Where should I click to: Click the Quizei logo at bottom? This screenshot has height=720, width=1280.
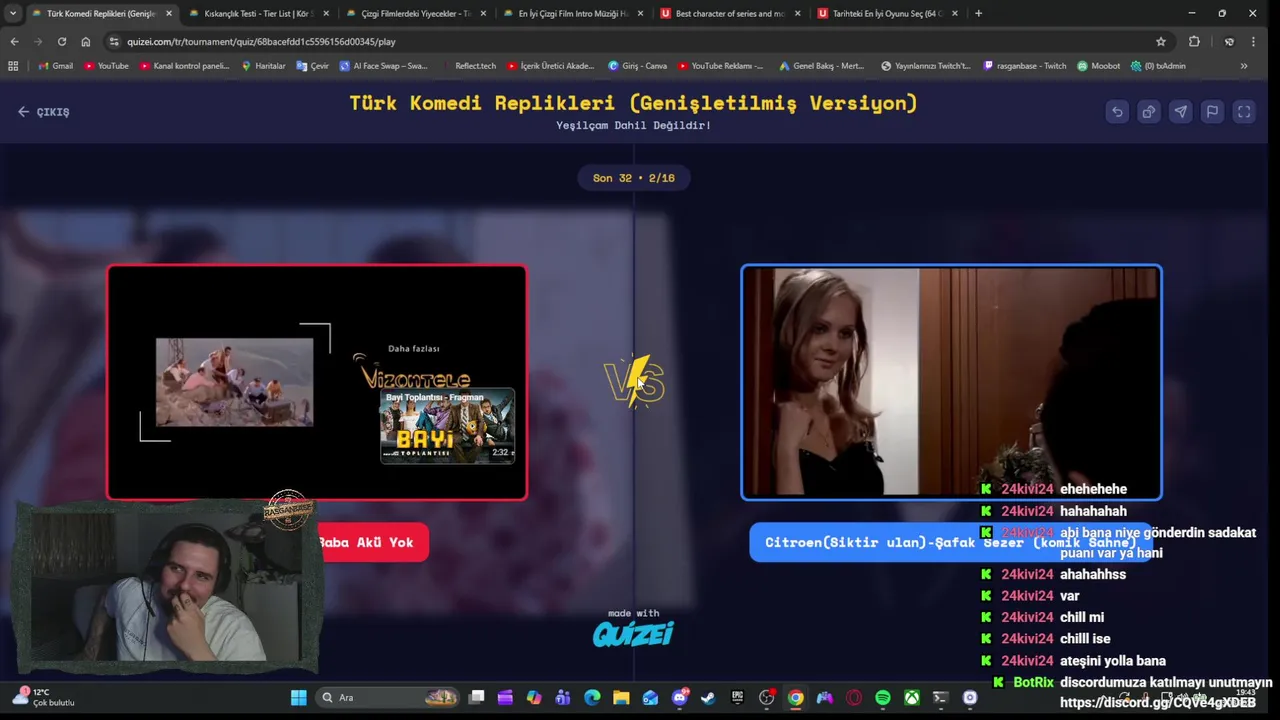pyautogui.click(x=633, y=634)
